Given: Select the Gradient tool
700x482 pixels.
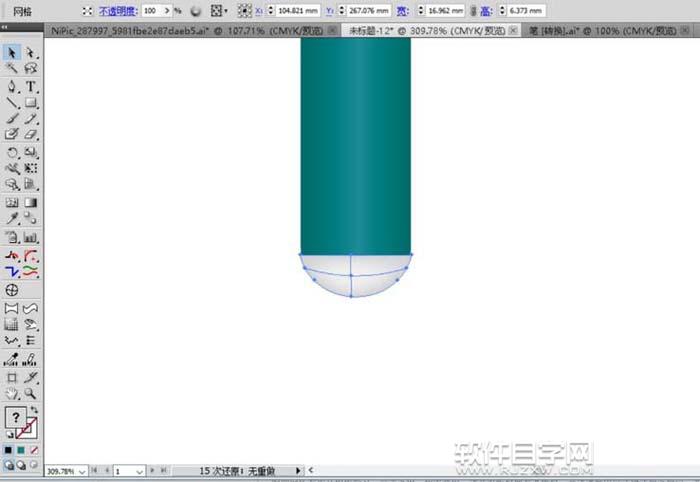Looking at the screenshot, I should [x=31, y=201].
